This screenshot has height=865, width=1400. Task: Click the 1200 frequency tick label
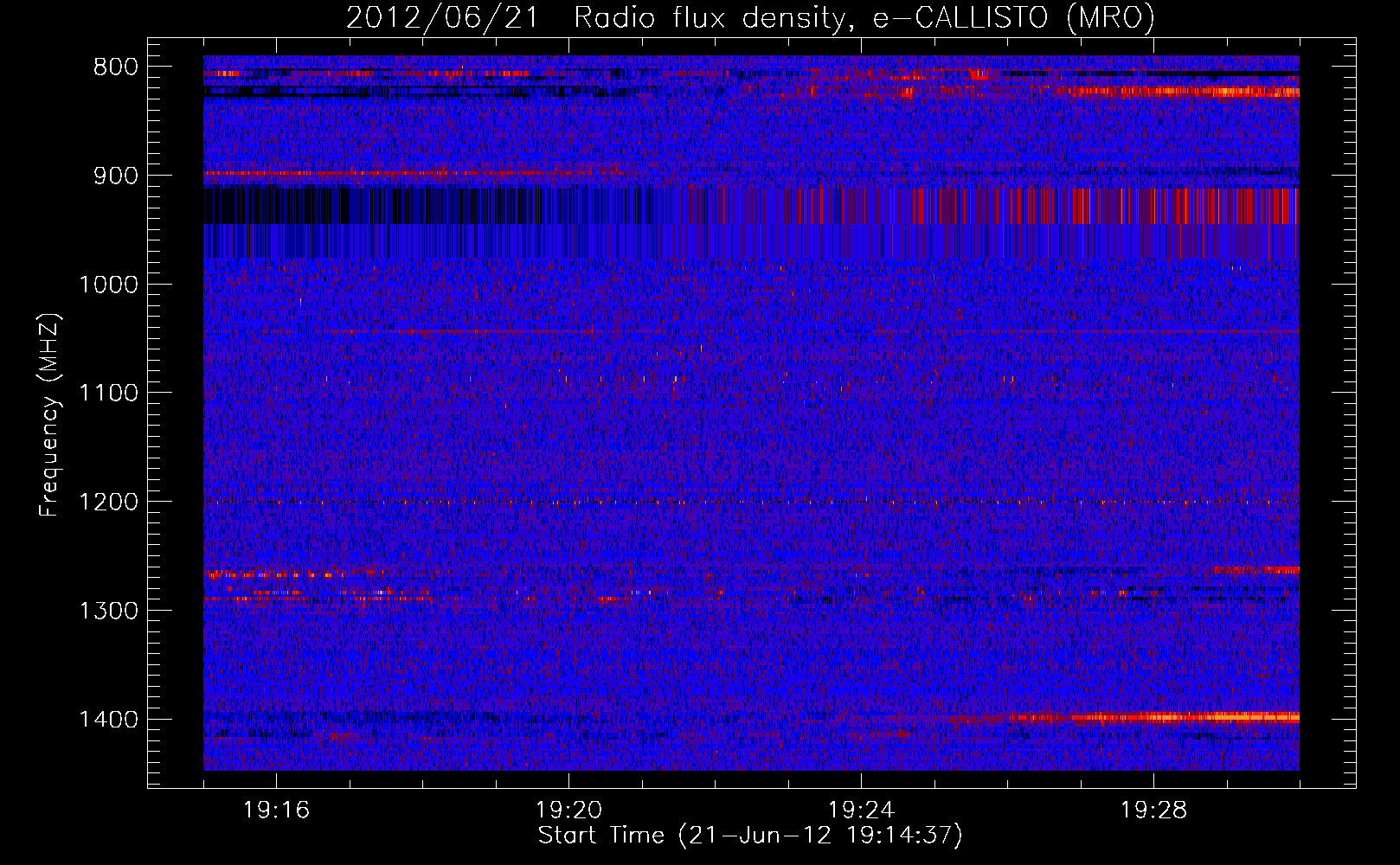coord(109,503)
